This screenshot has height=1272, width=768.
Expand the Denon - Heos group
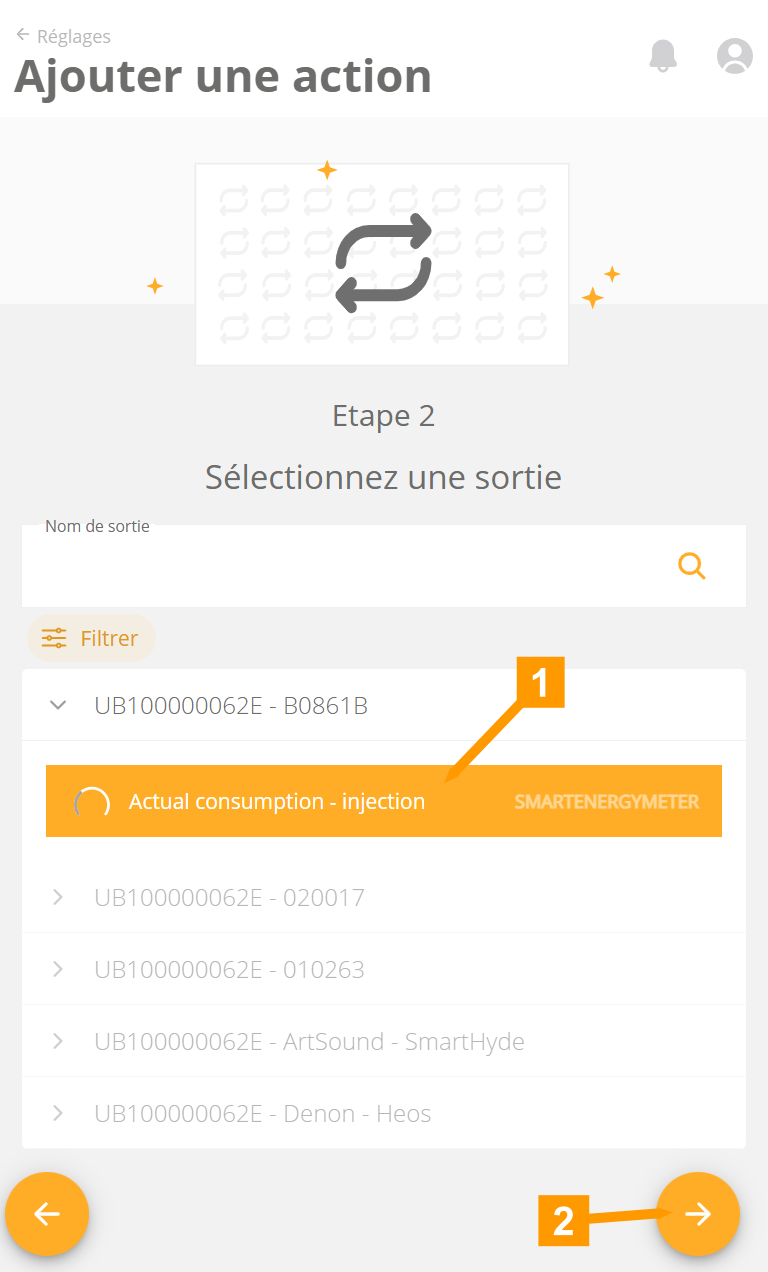[58, 1113]
